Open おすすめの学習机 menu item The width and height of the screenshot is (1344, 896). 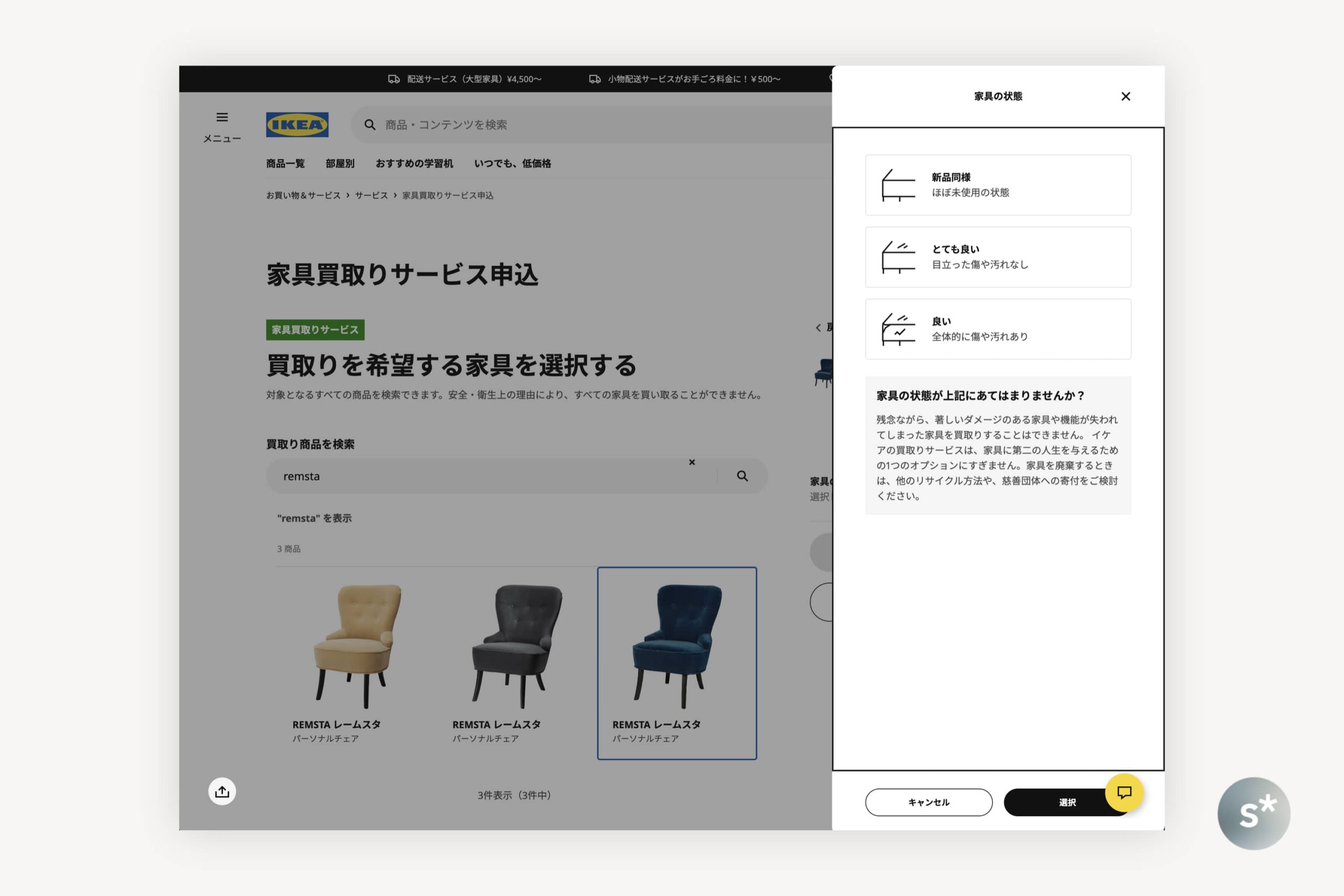414,163
